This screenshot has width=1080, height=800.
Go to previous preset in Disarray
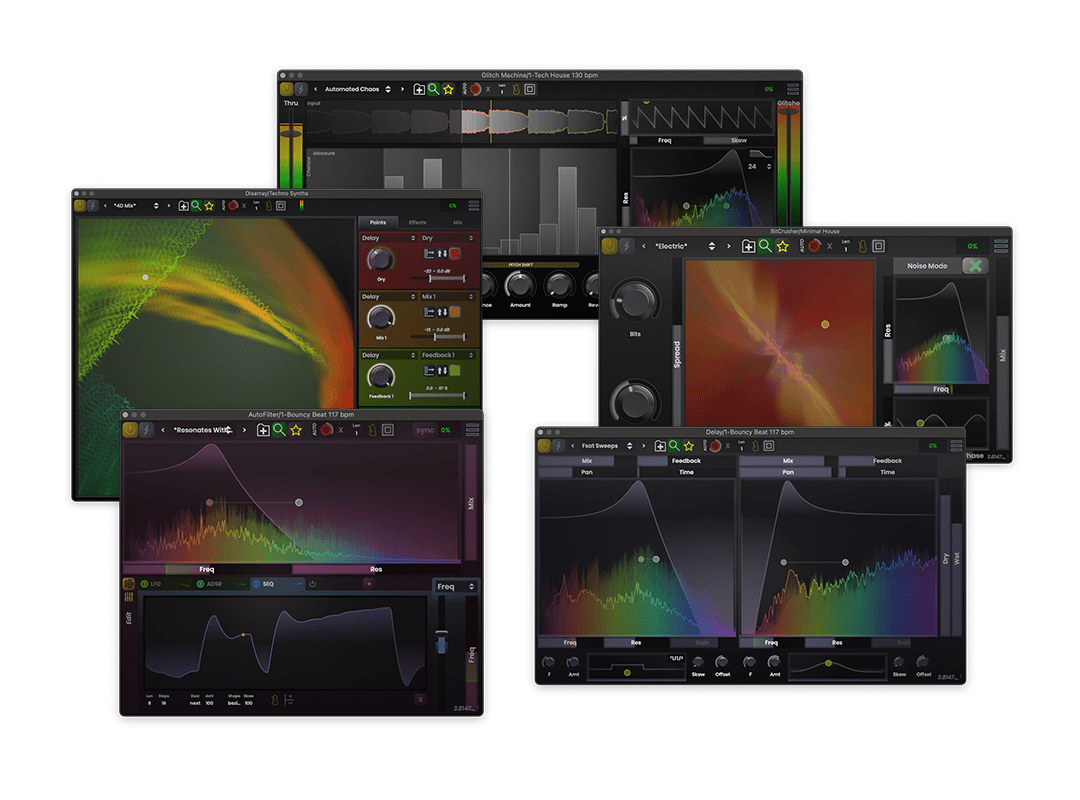tap(105, 205)
